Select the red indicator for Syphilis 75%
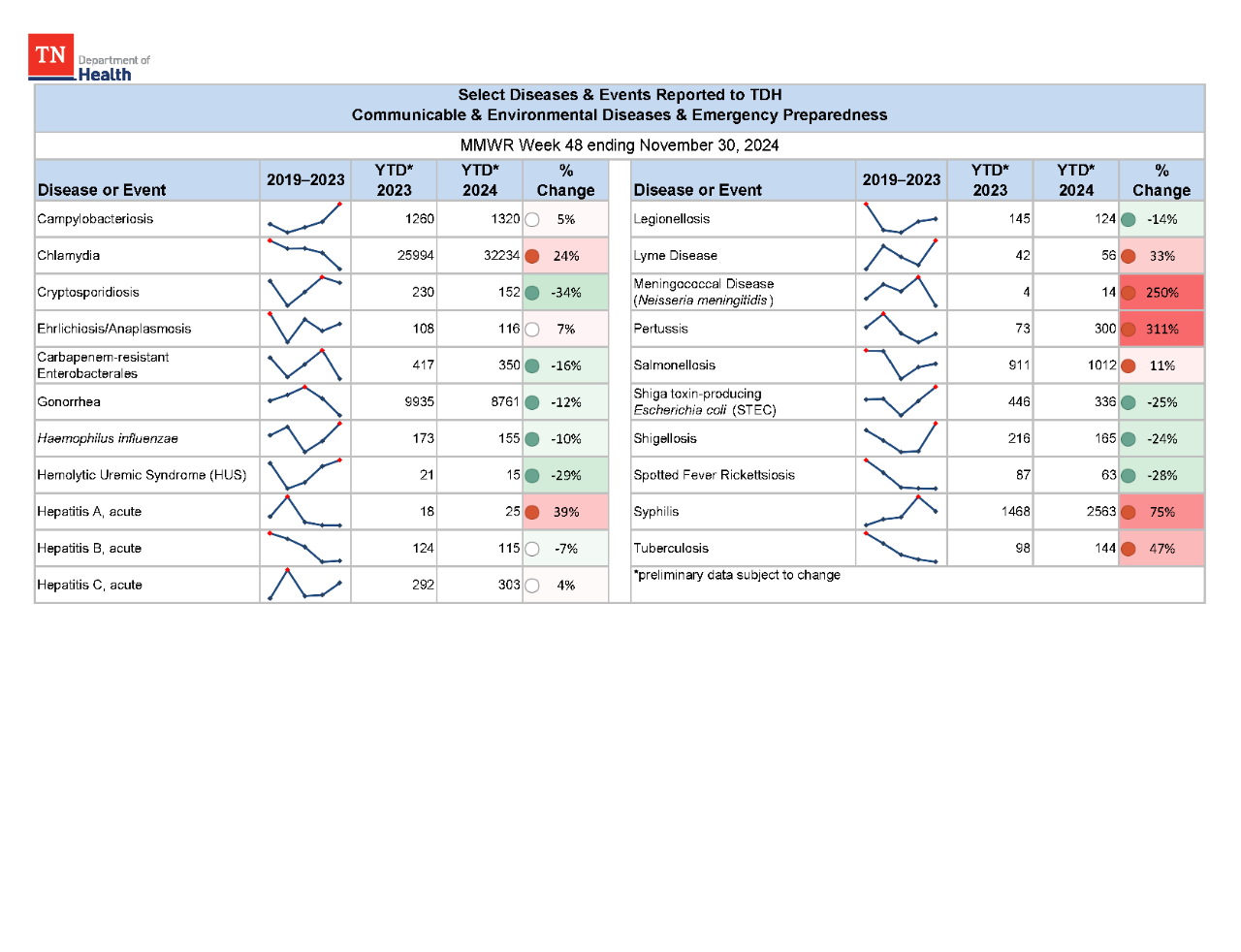 point(1128,511)
